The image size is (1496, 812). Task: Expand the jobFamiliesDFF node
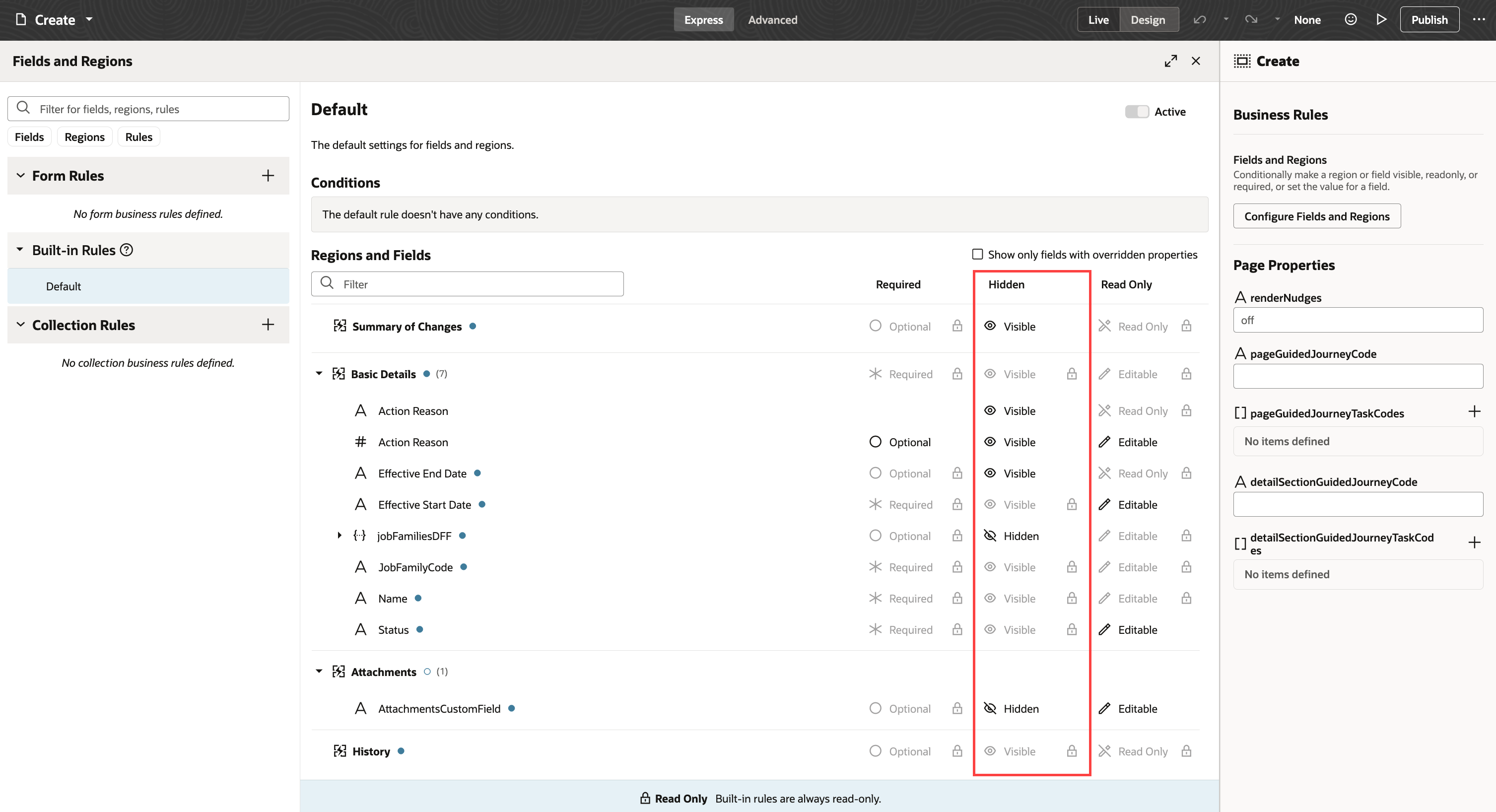point(340,536)
